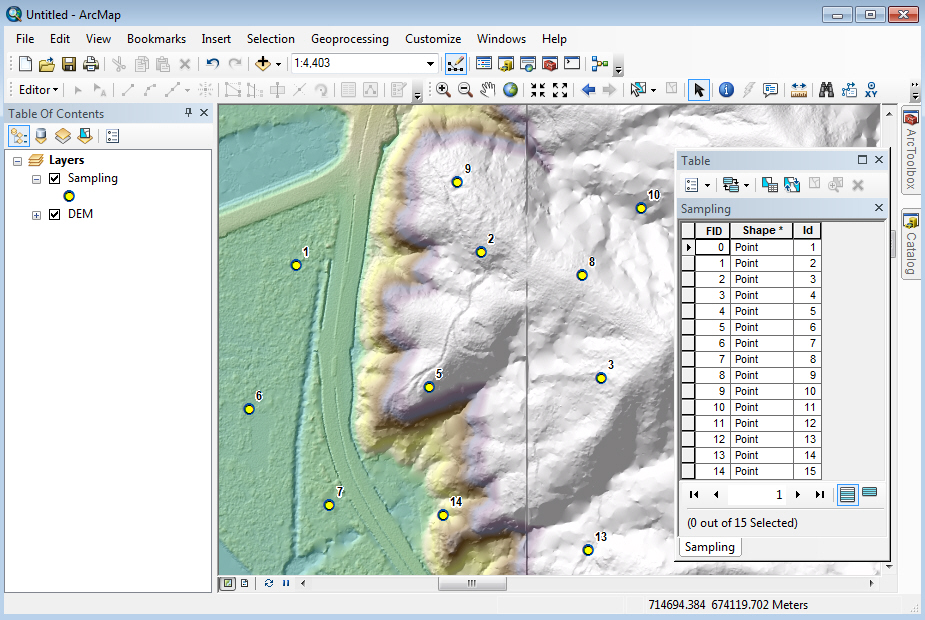Select the Identify tool
This screenshot has width=925, height=620.
pyautogui.click(x=726, y=89)
